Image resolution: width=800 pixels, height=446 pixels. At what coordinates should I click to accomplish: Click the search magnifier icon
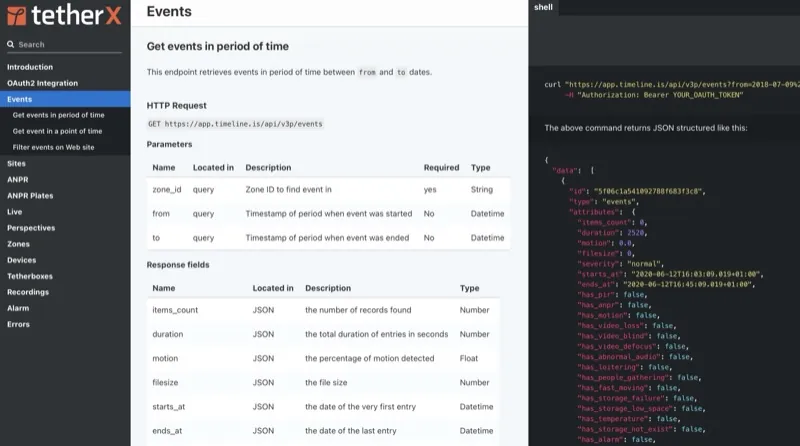10,44
